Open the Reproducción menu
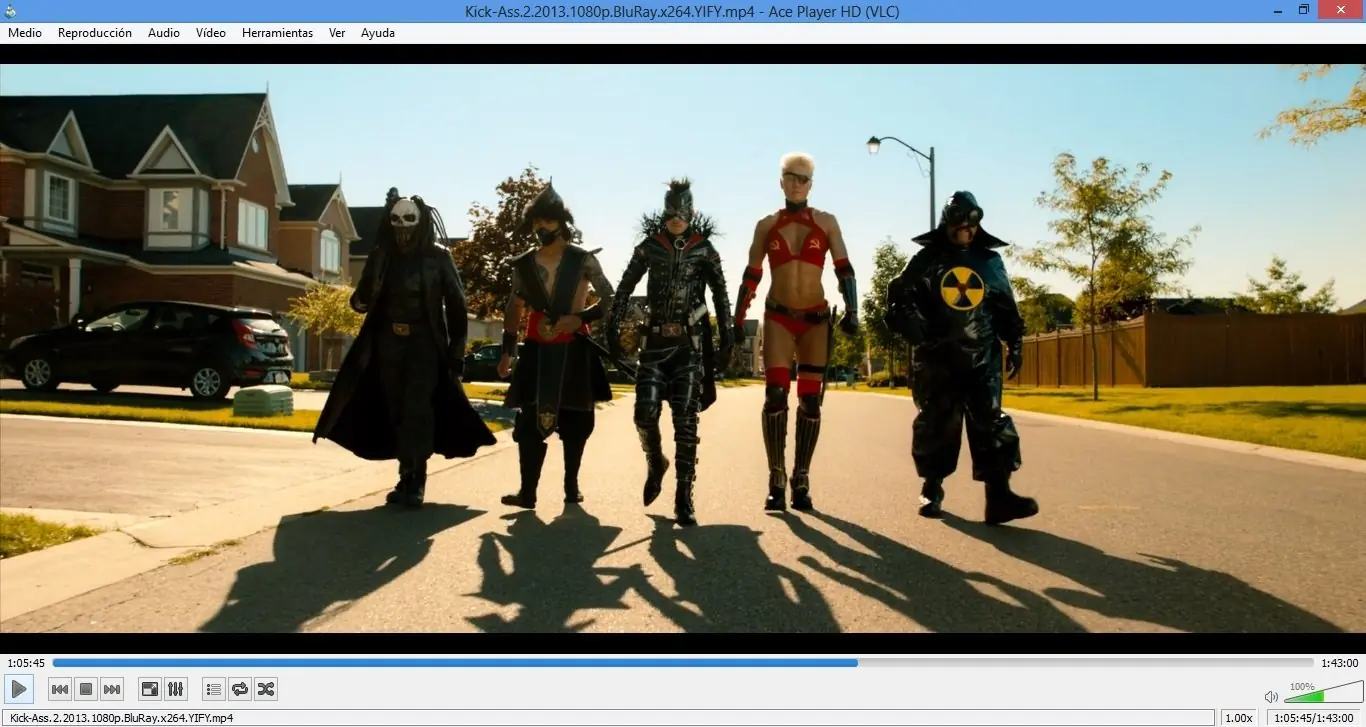Image resolution: width=1366 pixels, height=727 pixels. [x=95, y=33]
